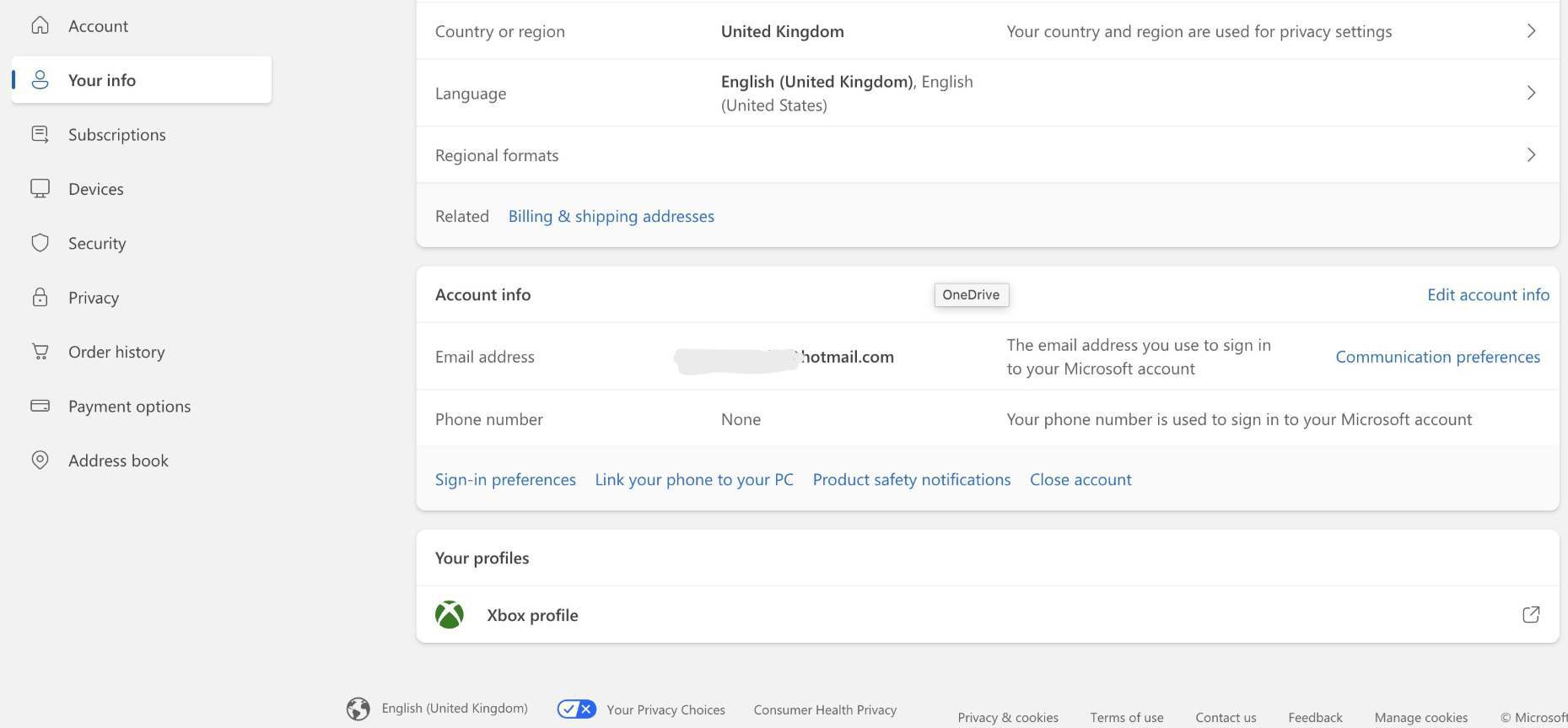Screen dimensions: 1568x728
Task: Open Billing & shipping addresses link
Action: 611,216
